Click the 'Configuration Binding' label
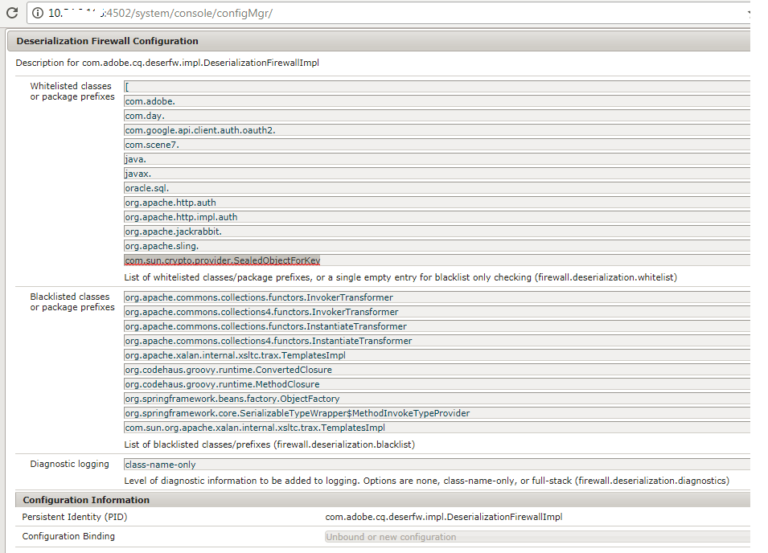This screenshot has width=768, height=553. pos(69,536)
